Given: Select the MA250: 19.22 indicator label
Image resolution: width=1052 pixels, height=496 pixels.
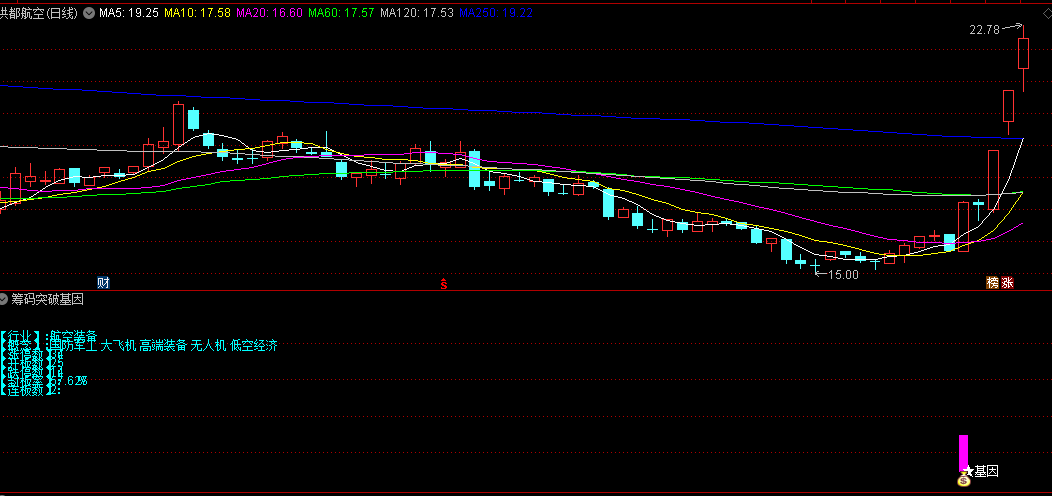Looking at the screenshot, I should point(496,12).
